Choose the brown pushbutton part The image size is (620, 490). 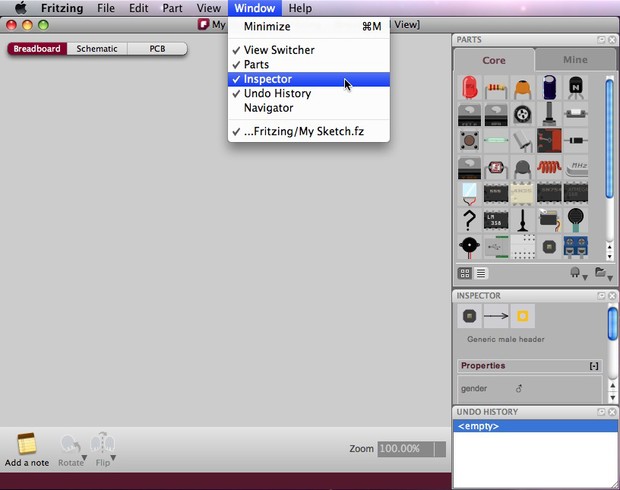pyautogui.click(x=469, y=140)
